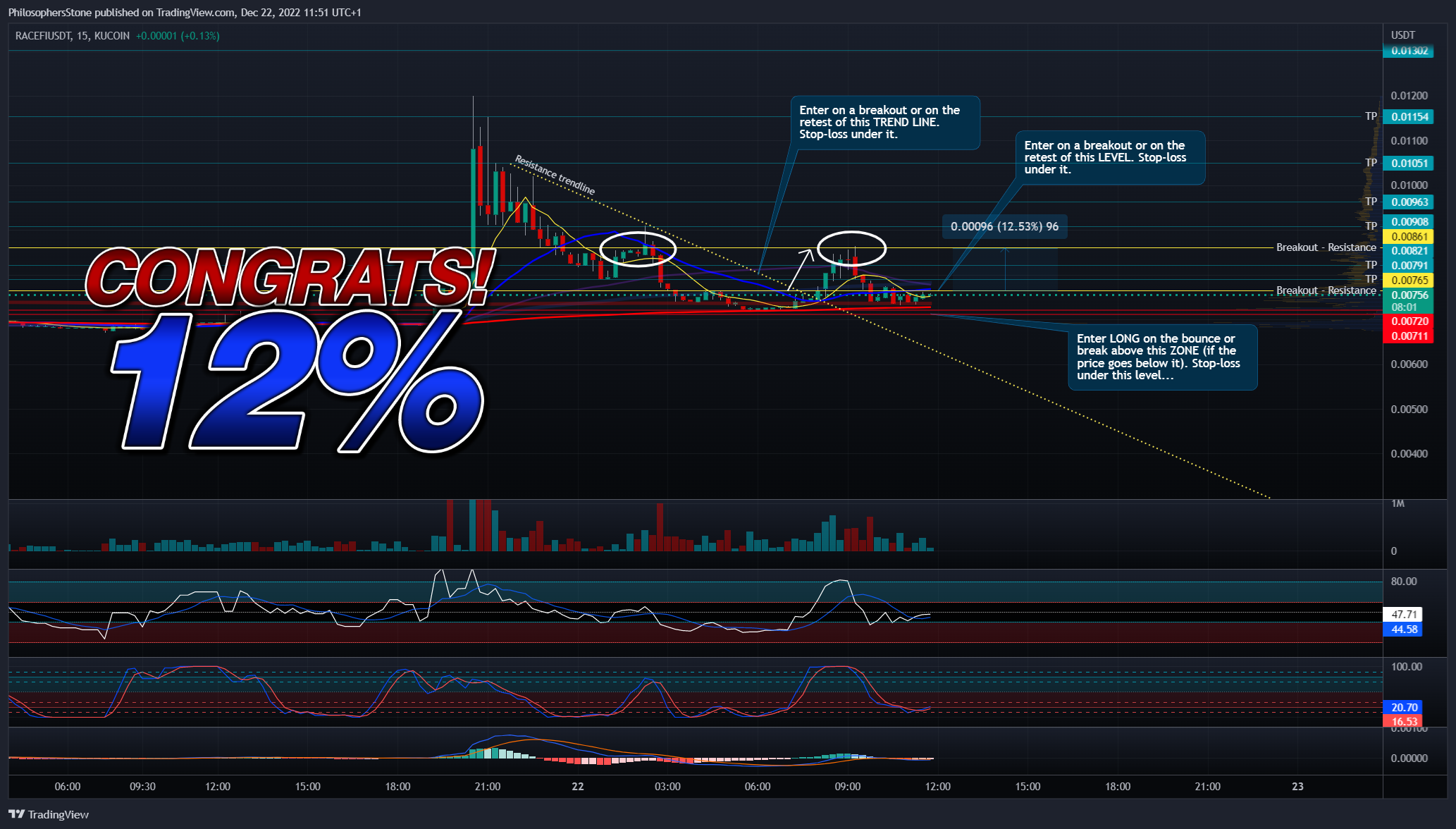Click the 'Resistance trendline' label on the chart
This screenshot has width=1456, height=829.
click(x=555, y=175)
